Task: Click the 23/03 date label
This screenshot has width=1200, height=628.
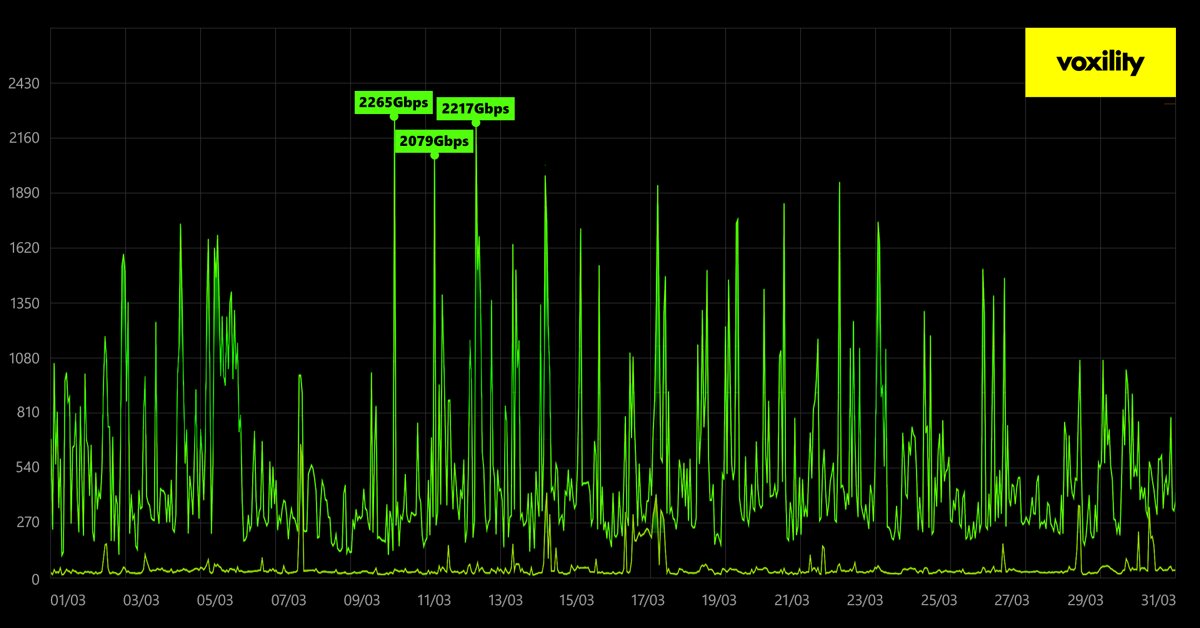Action: 864,601
